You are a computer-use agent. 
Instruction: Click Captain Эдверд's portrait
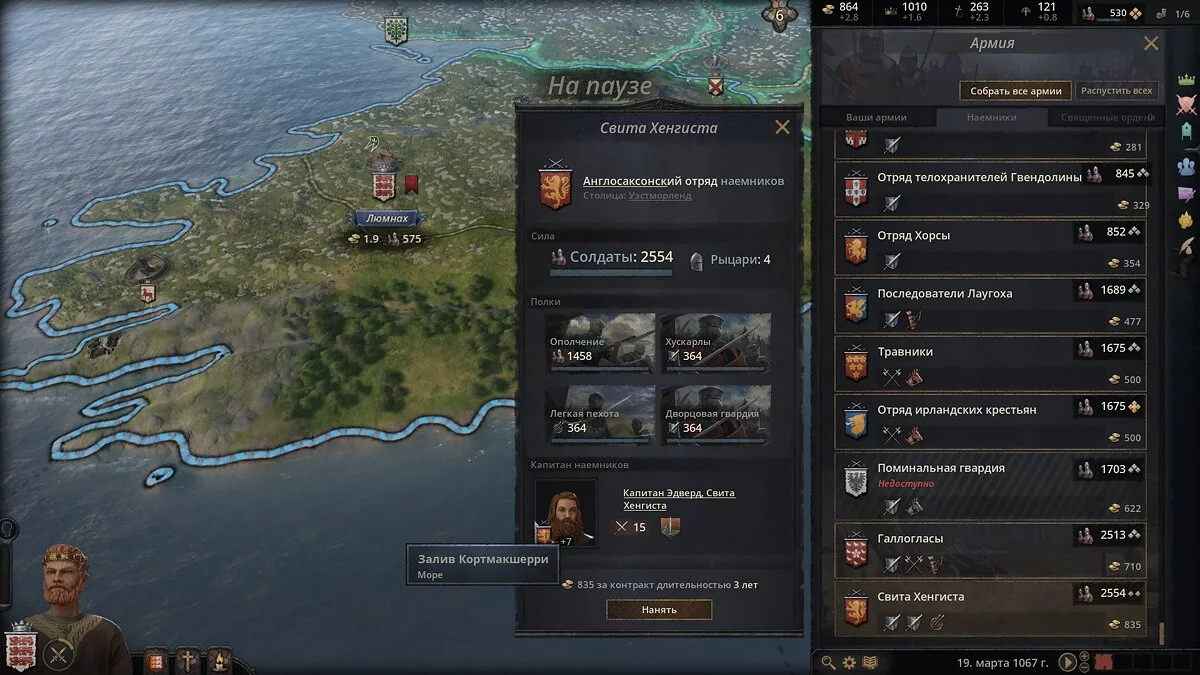pos(566,513)
